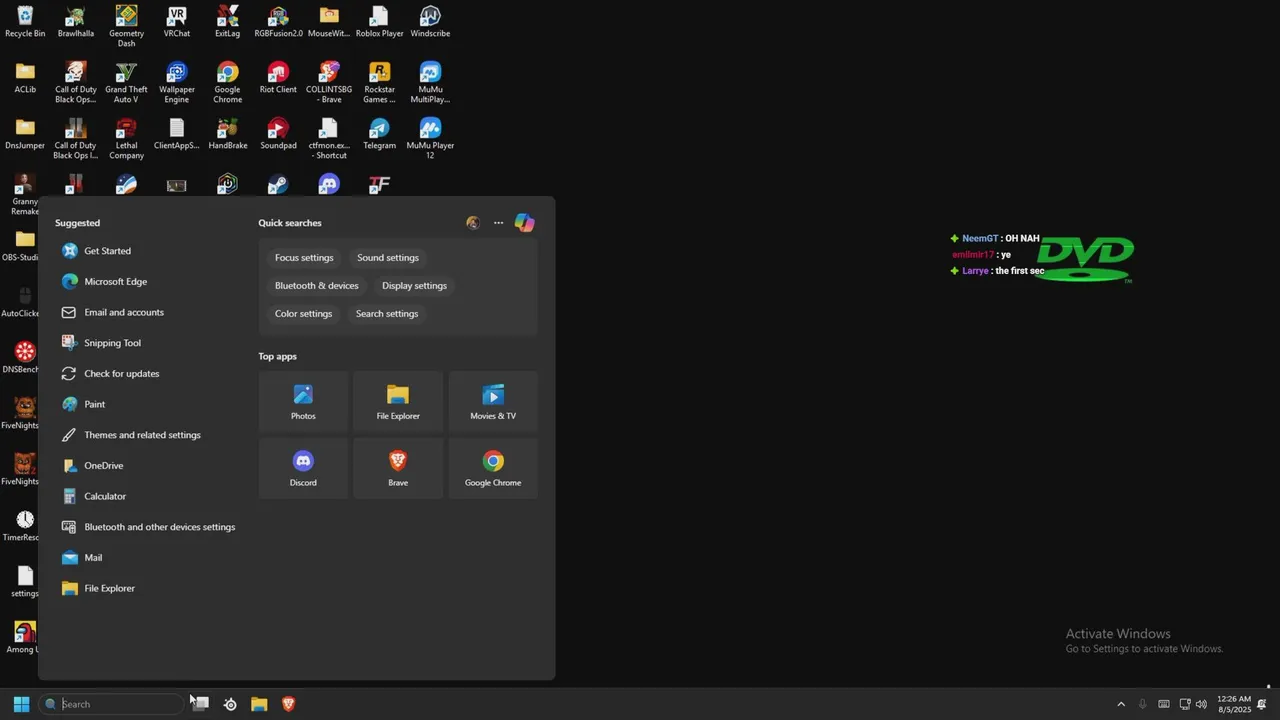This screenshot has height=720, width=1280.
Task: Click the Color settings quick search
Action: [303, 314]
